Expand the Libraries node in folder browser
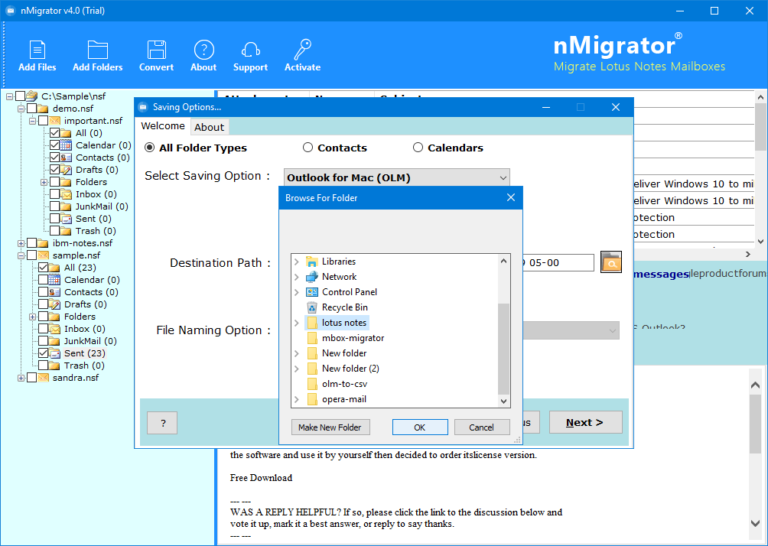 296,262
